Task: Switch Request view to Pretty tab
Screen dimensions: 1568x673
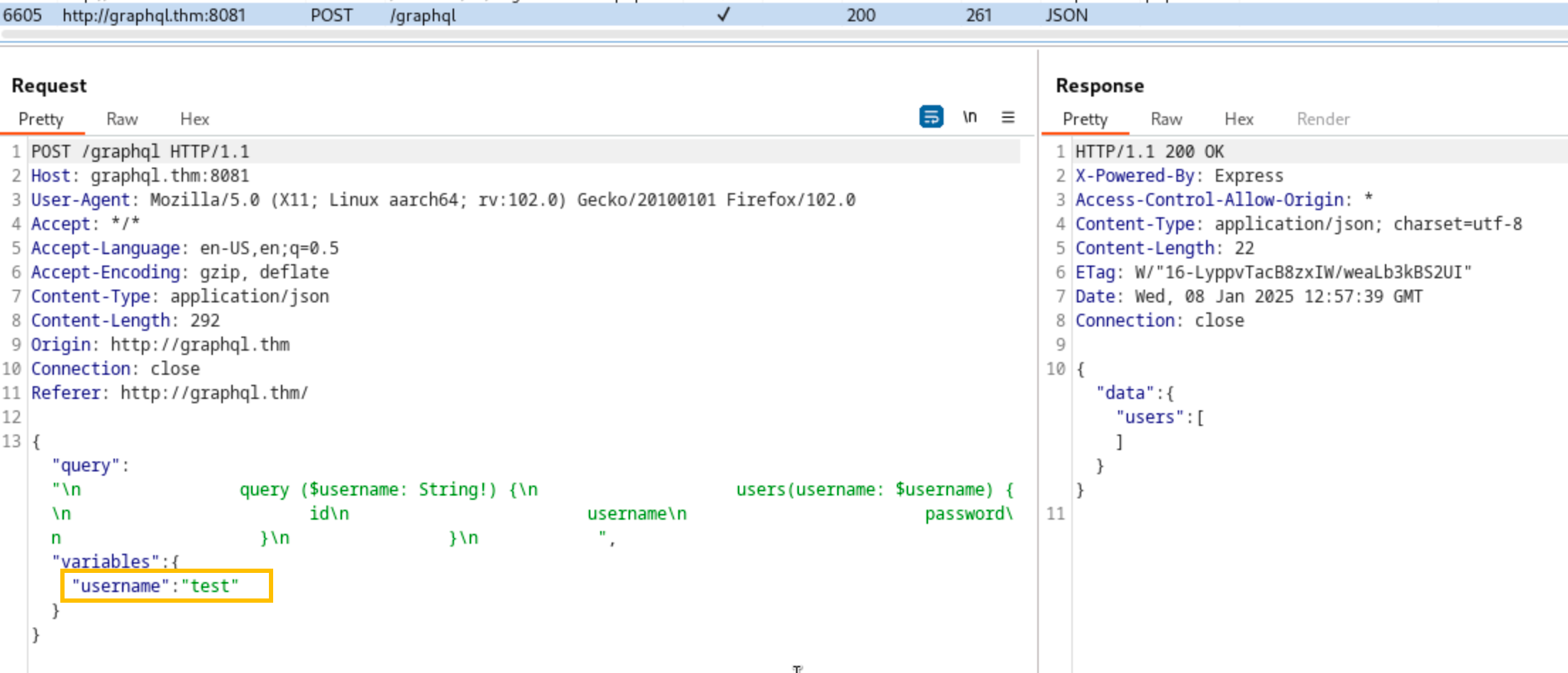Action: pyautogui.click(x=41, y=119)
